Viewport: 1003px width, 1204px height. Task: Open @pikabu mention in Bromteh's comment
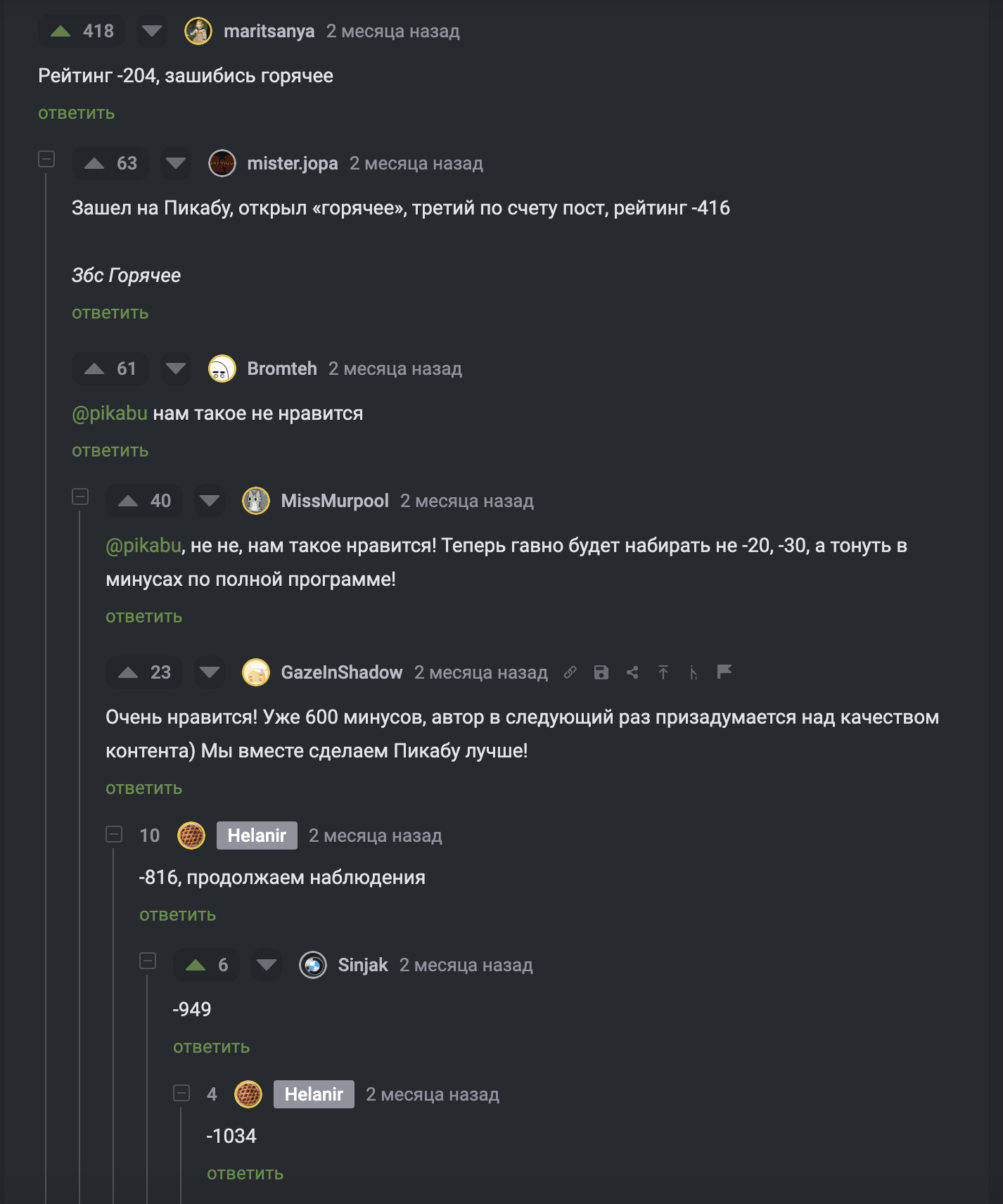point(110,414)
